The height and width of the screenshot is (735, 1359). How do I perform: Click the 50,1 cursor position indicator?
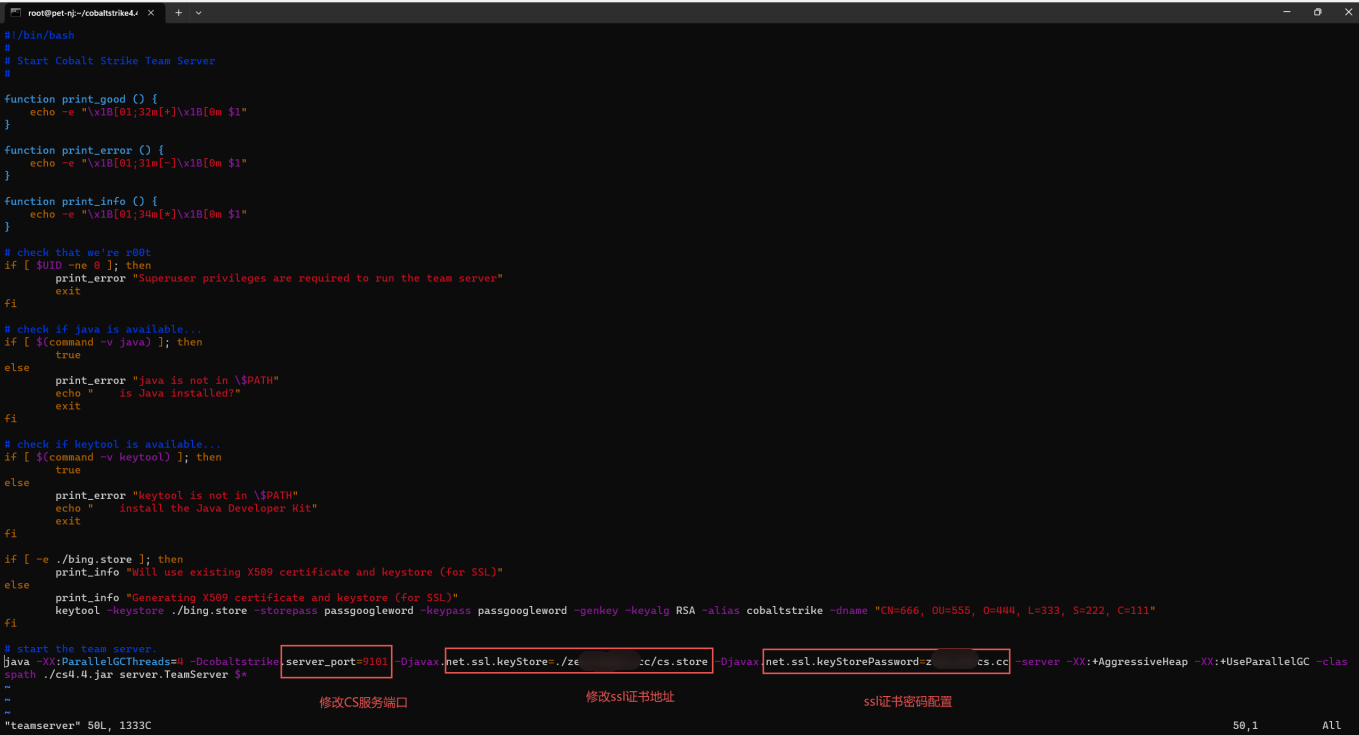pos(1247,725)
